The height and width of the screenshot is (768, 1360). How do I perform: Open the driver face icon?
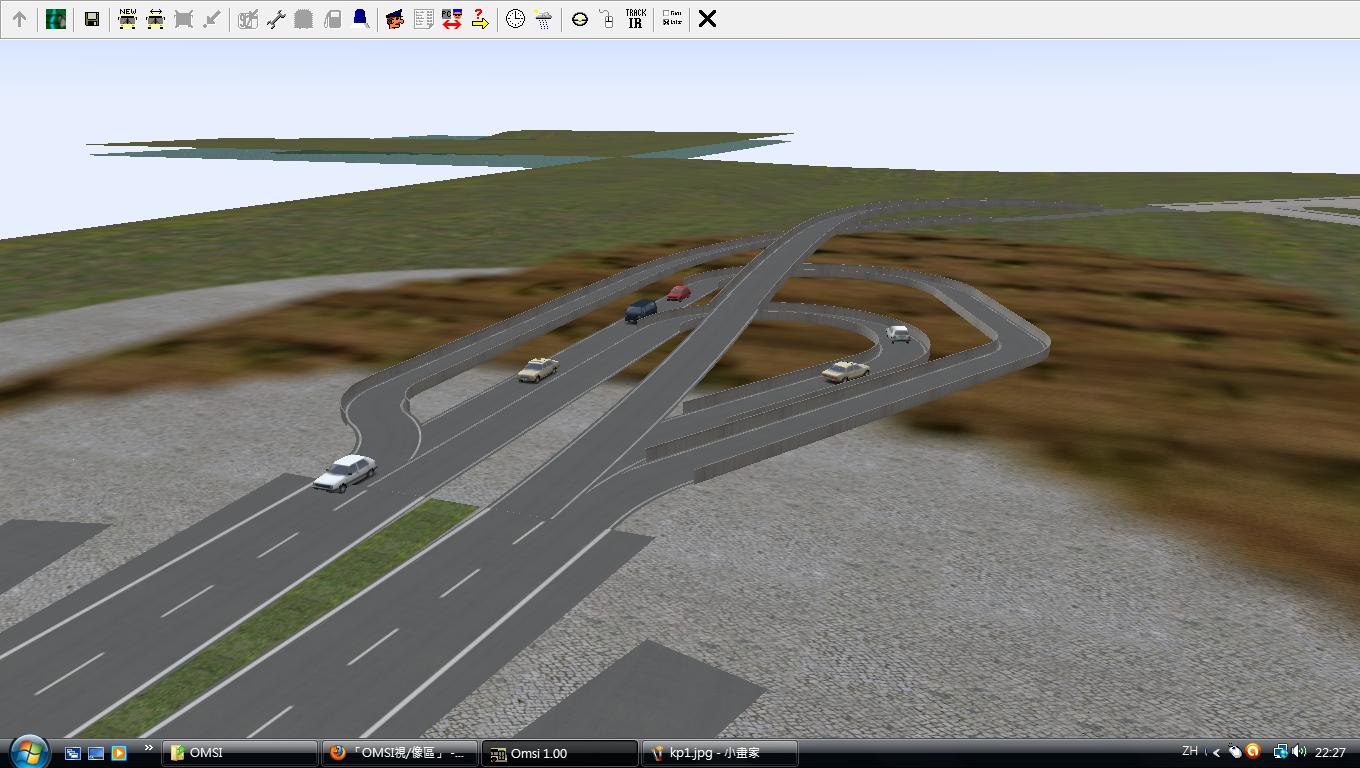(x=395, y=19)
